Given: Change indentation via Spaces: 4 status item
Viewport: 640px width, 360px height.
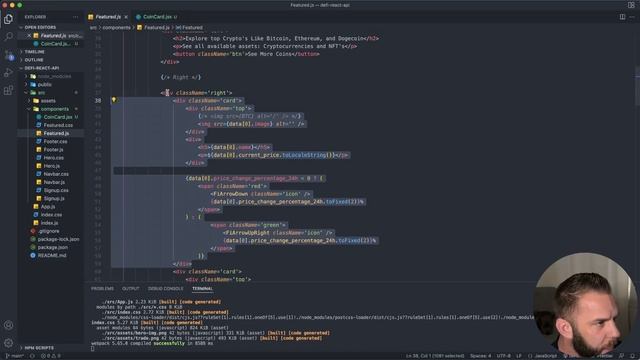Looking at the screenshot, I should (480, 356).
